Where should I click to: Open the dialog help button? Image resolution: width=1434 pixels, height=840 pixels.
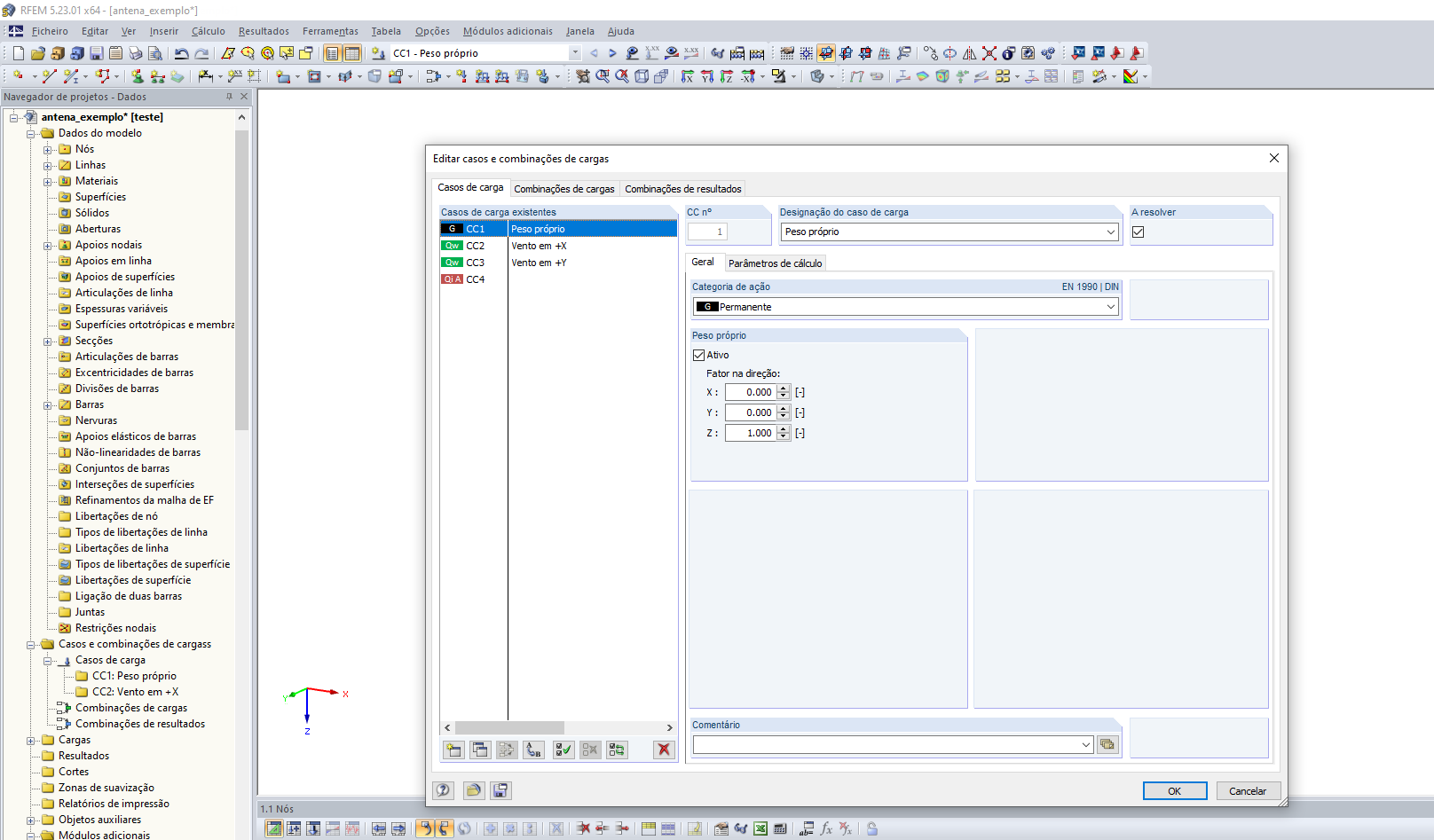pos(444,790)
